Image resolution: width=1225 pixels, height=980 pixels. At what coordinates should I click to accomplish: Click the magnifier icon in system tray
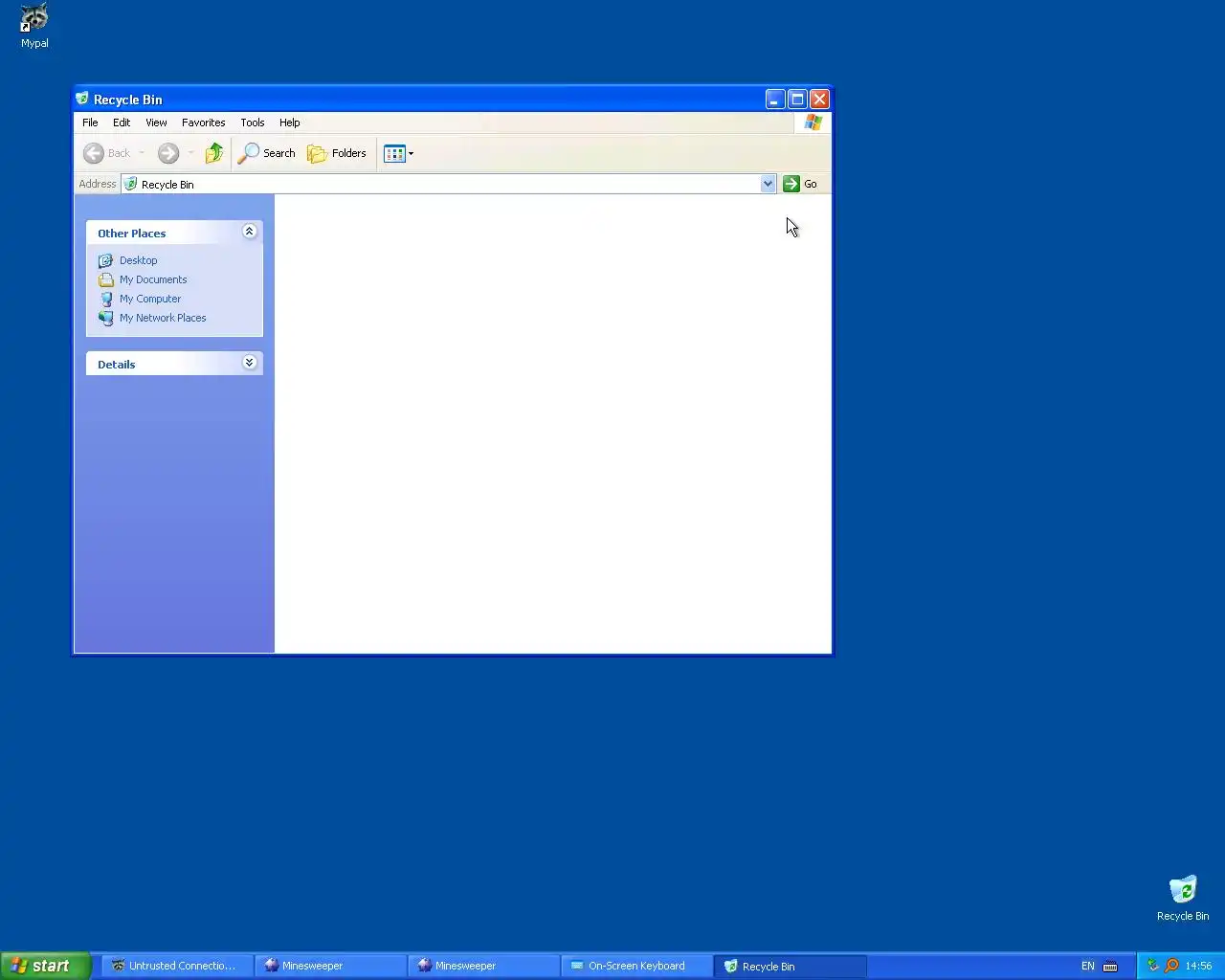pos(1171,966)
